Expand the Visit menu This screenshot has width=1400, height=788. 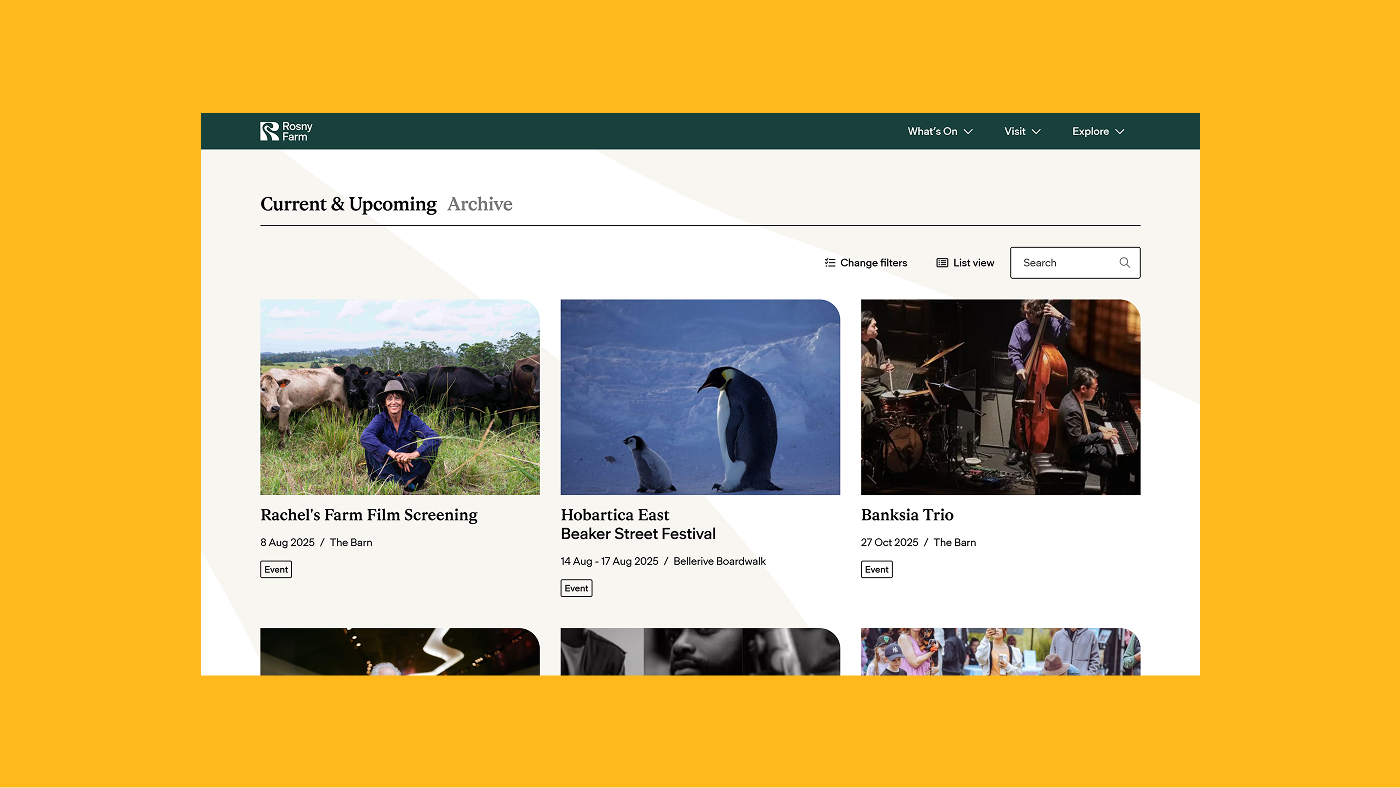tap(1023, 131)
